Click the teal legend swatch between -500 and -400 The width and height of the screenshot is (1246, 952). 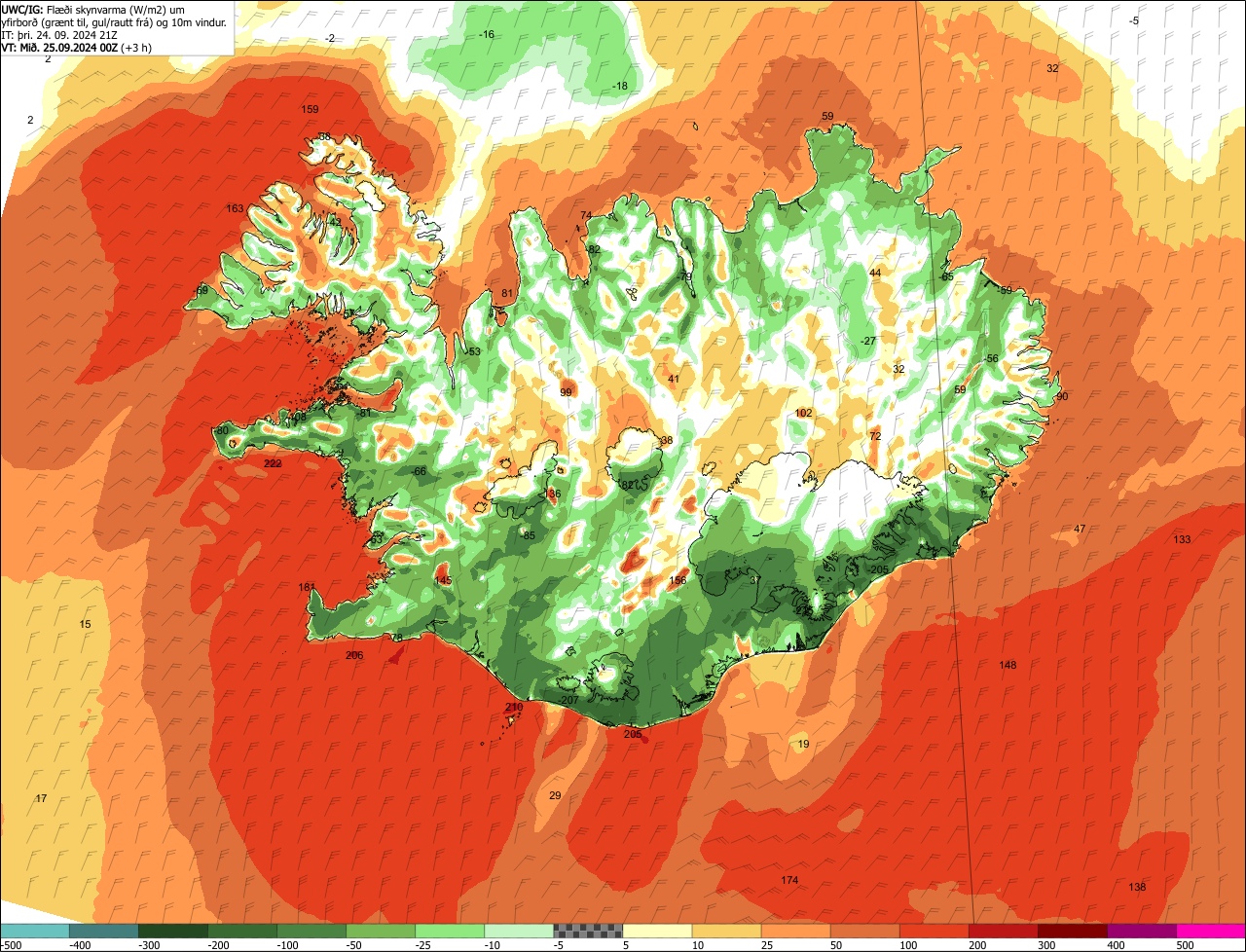[34, 931]
